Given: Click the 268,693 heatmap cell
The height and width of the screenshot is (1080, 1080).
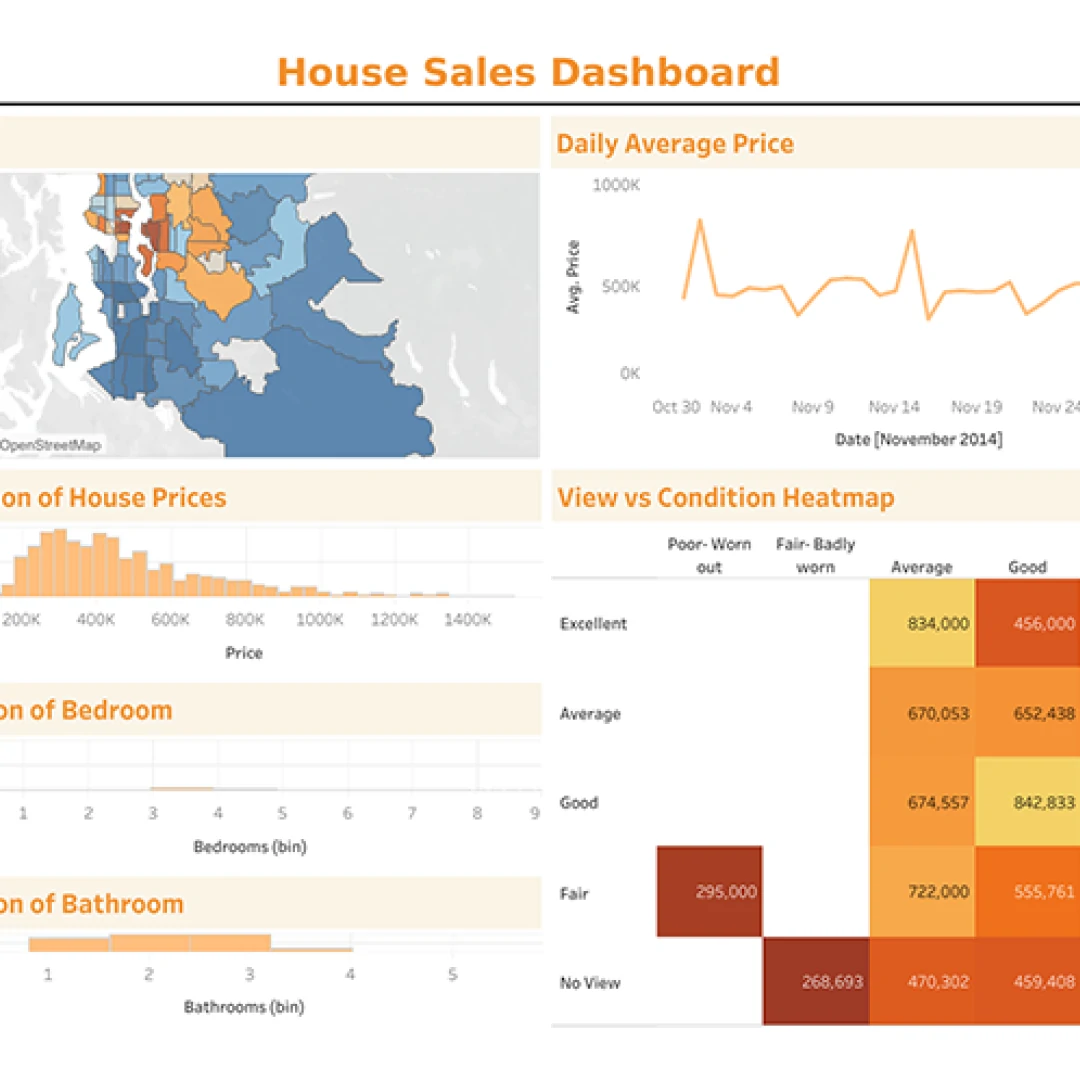Looking at the screenshot, I should point(816,981).
